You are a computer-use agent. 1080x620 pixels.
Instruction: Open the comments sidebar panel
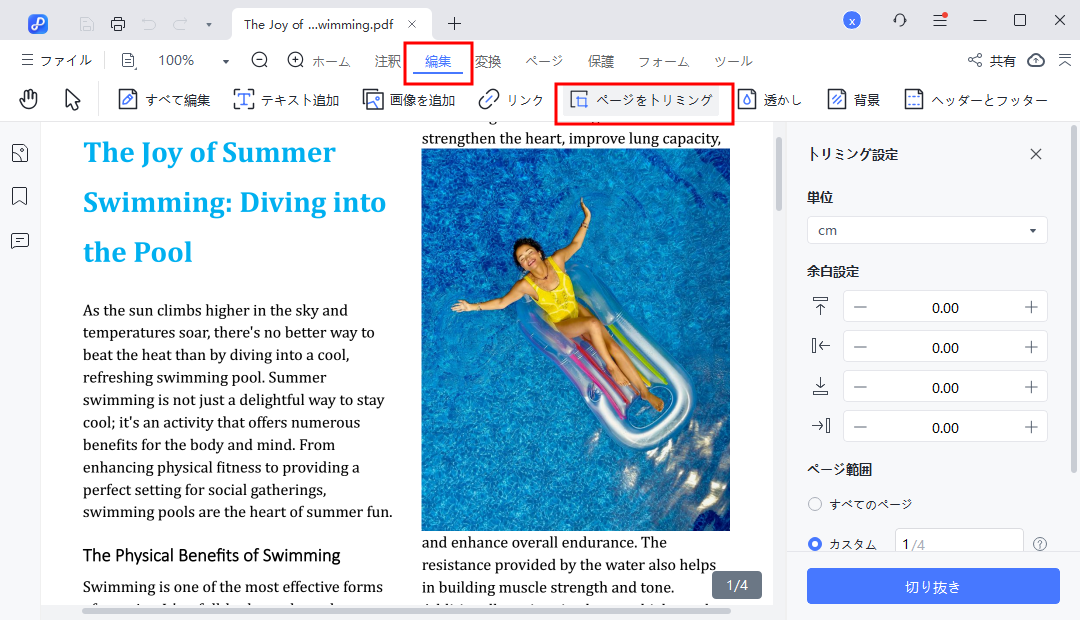(x=20, y=241)
